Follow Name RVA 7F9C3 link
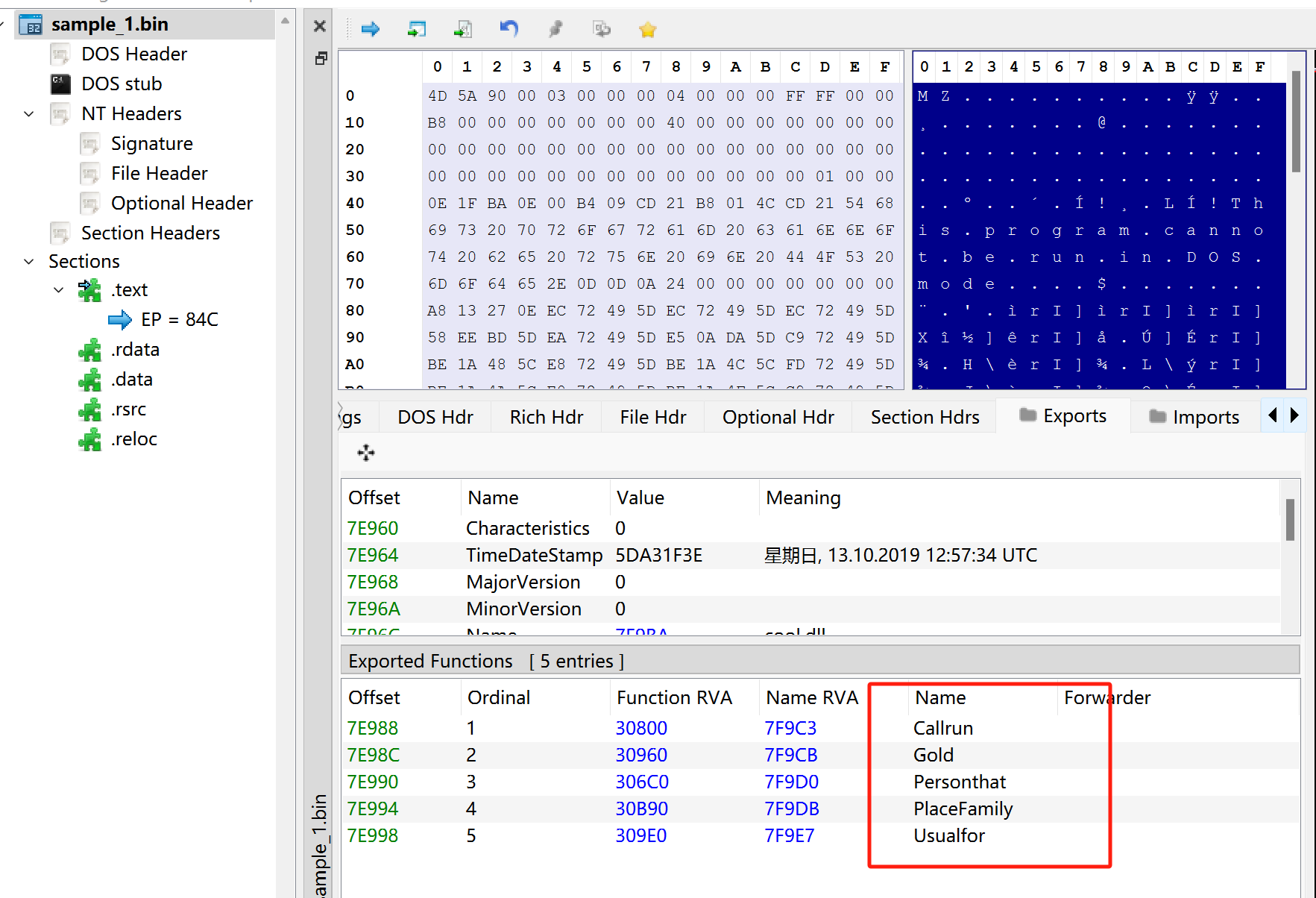The height and width of the screenshot is (898, 1316). pos(790,728)
